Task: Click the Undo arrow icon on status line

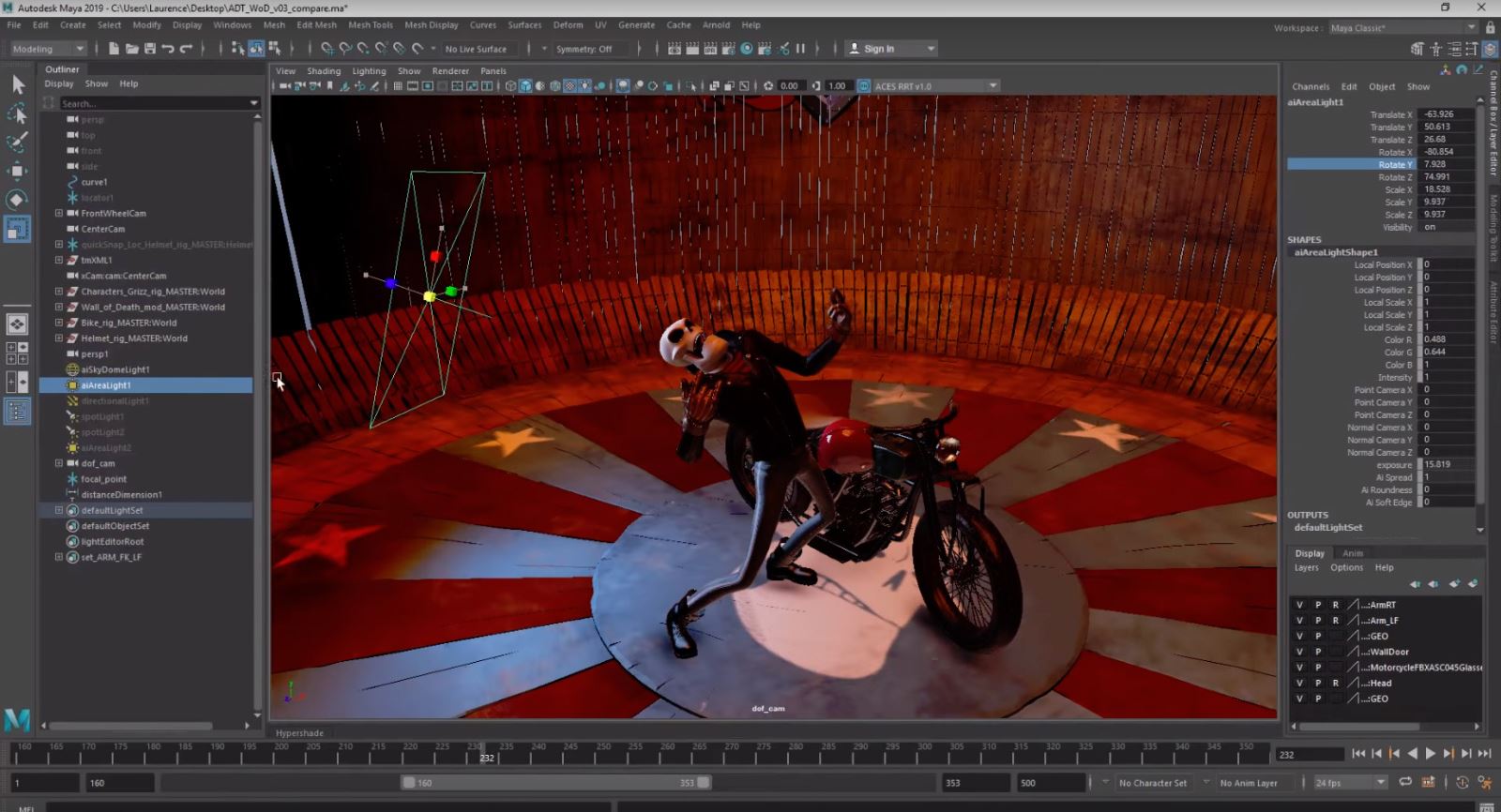Action: [168, 49]
